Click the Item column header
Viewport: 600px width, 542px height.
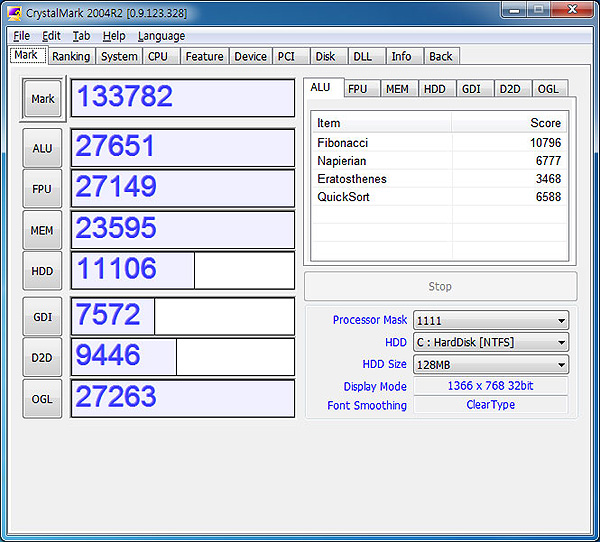pyautogui.click(x=381, y=123)
